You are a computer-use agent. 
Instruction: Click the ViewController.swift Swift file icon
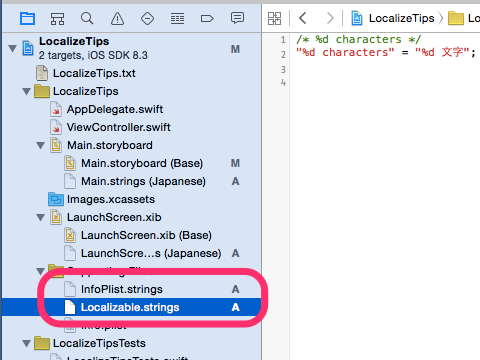point(56,127)
